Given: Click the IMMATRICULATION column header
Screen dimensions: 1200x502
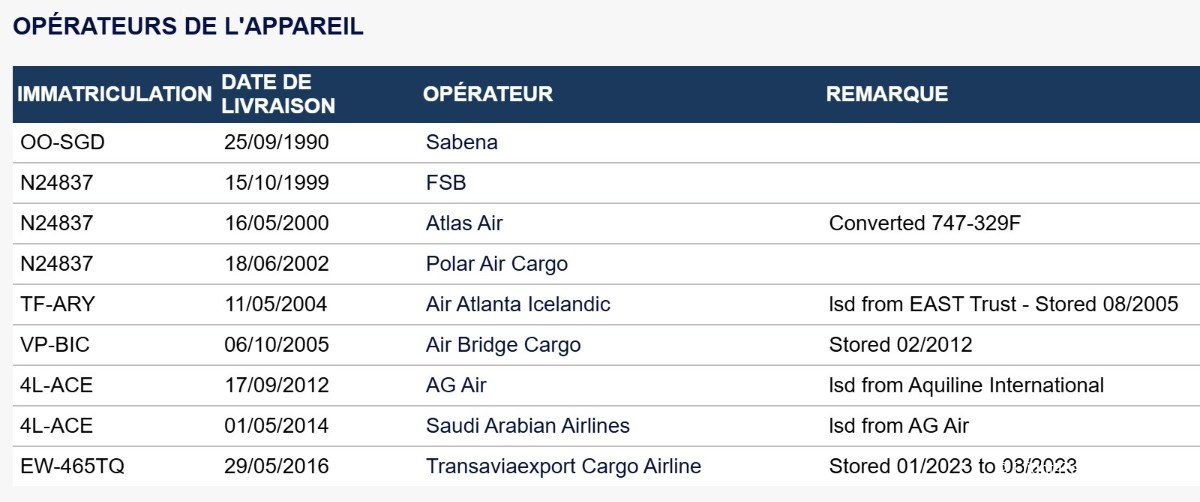Looking at the screenshot, I should 115,95.
